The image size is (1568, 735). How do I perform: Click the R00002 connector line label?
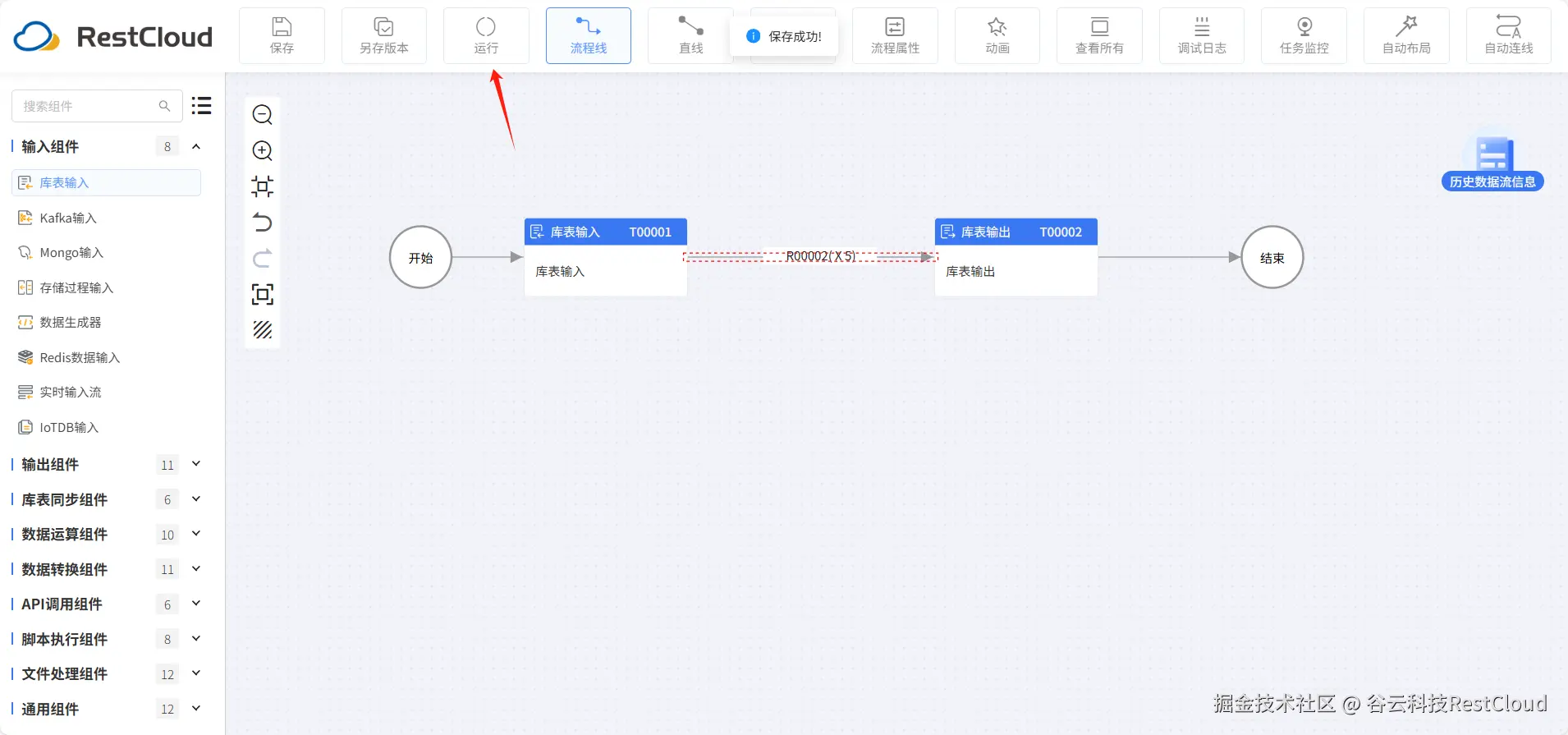[821, 256]
